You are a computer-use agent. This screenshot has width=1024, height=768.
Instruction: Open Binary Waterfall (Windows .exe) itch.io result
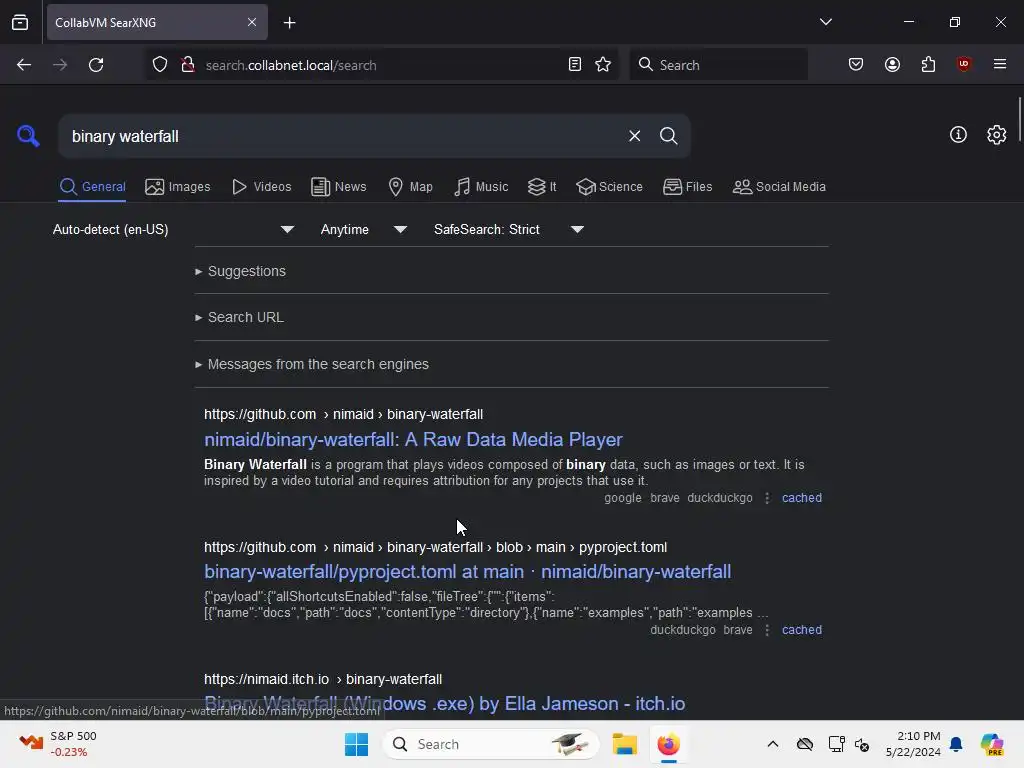444,703
